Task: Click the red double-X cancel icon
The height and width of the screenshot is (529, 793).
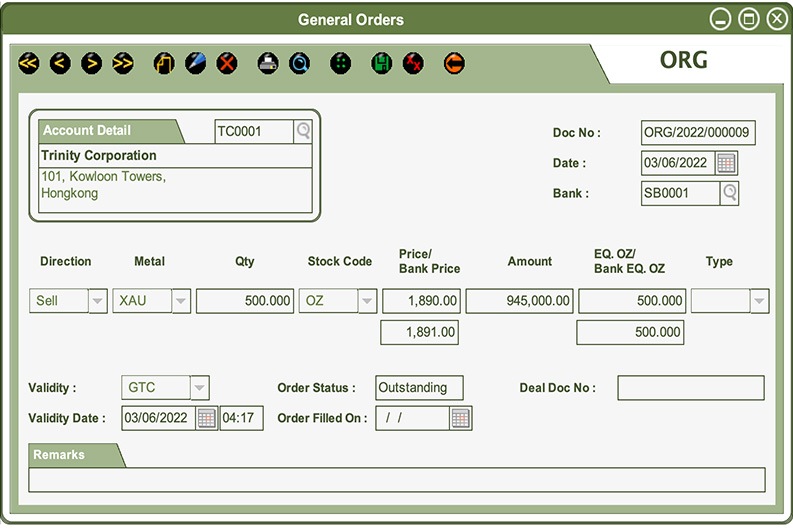Action: click(413, 64)
